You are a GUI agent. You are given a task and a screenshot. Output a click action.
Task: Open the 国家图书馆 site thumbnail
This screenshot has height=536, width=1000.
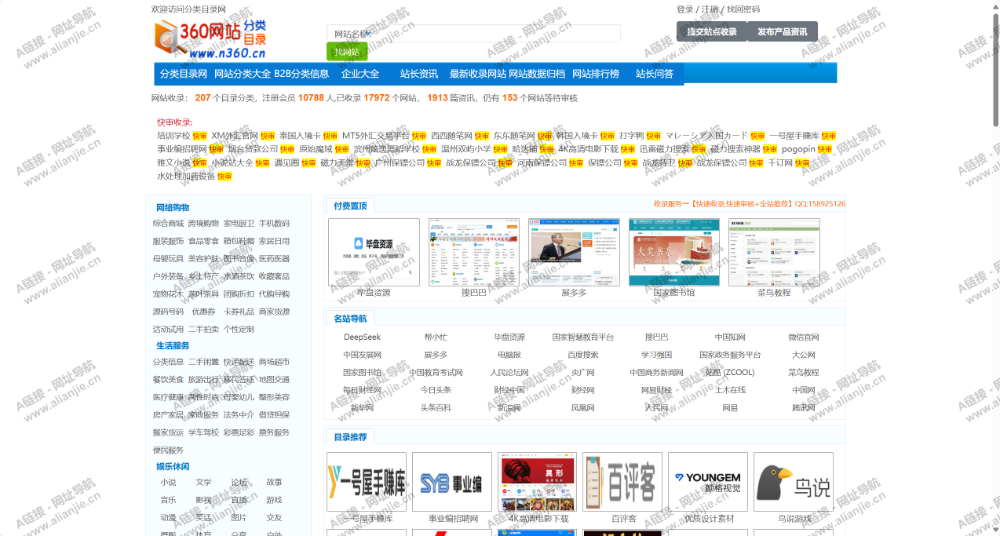[x=674, y=252]
